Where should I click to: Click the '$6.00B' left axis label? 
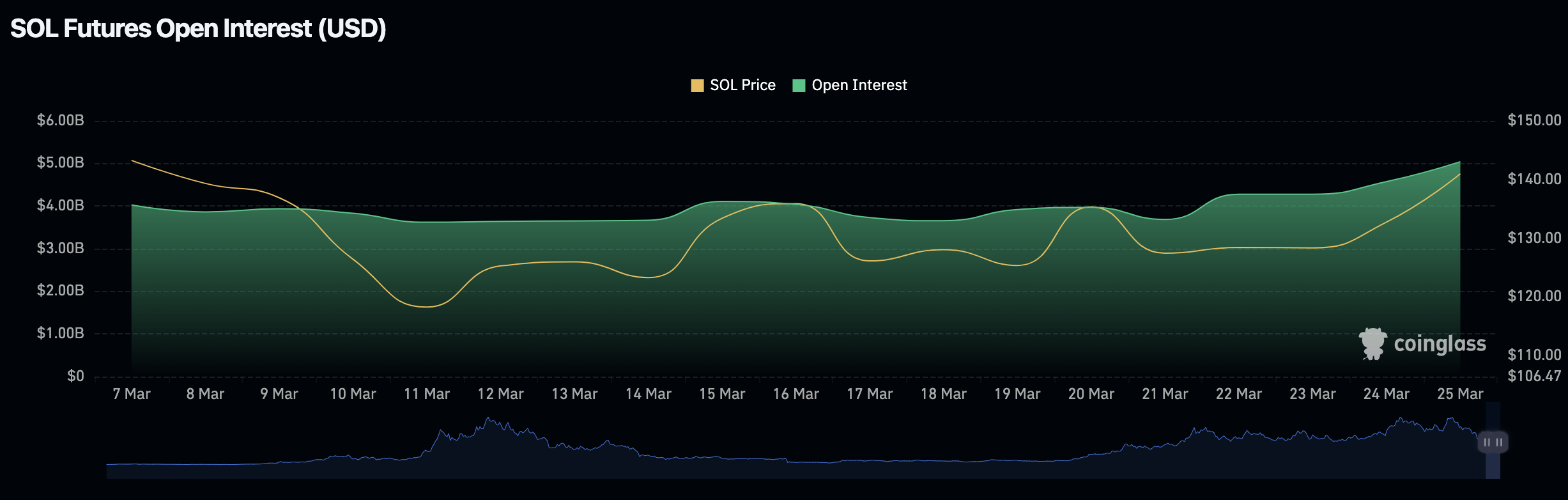tap(61, 120)
